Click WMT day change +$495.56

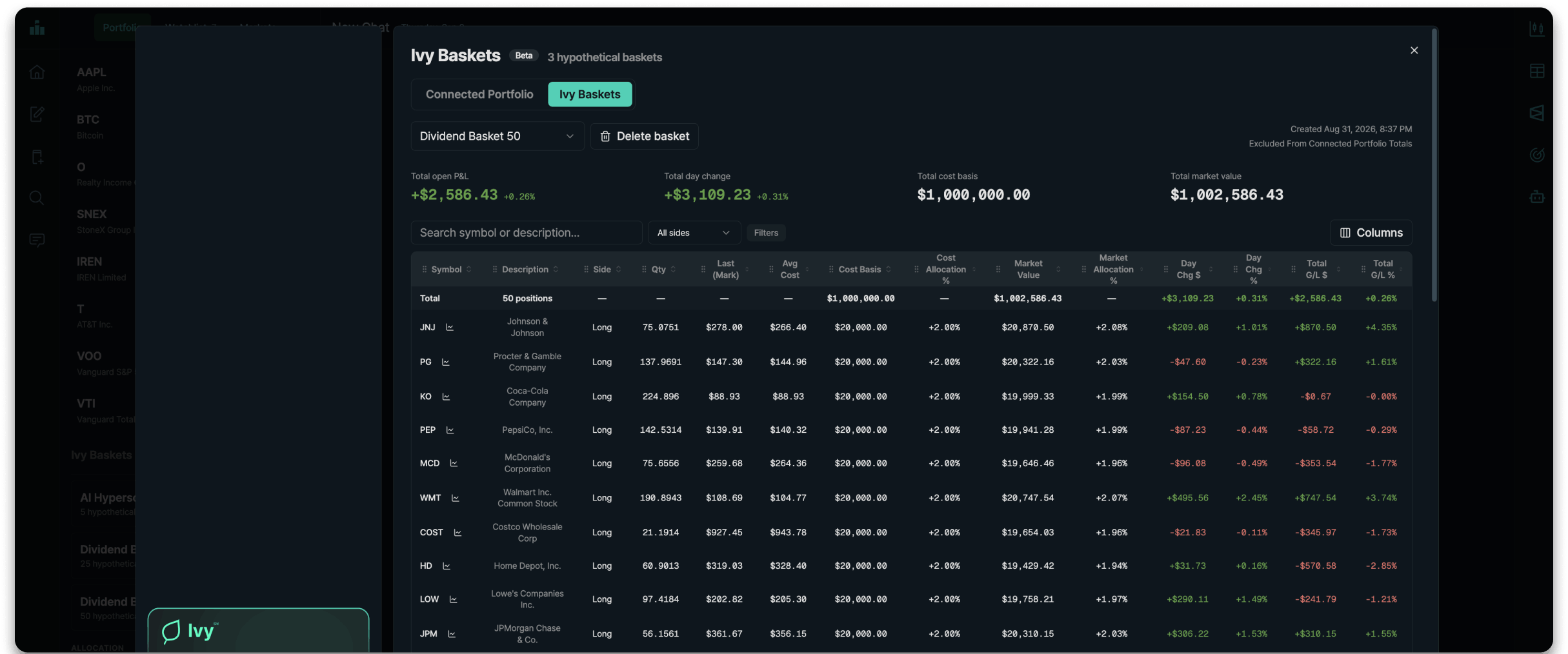(1187, 498)
